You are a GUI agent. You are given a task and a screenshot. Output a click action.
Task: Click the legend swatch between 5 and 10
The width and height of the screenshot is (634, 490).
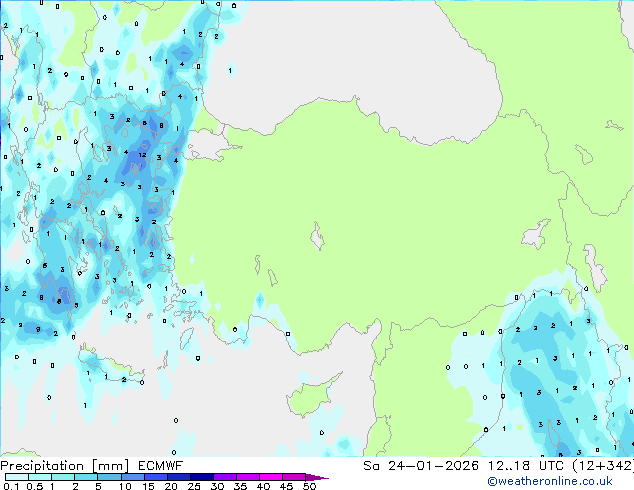110,477
